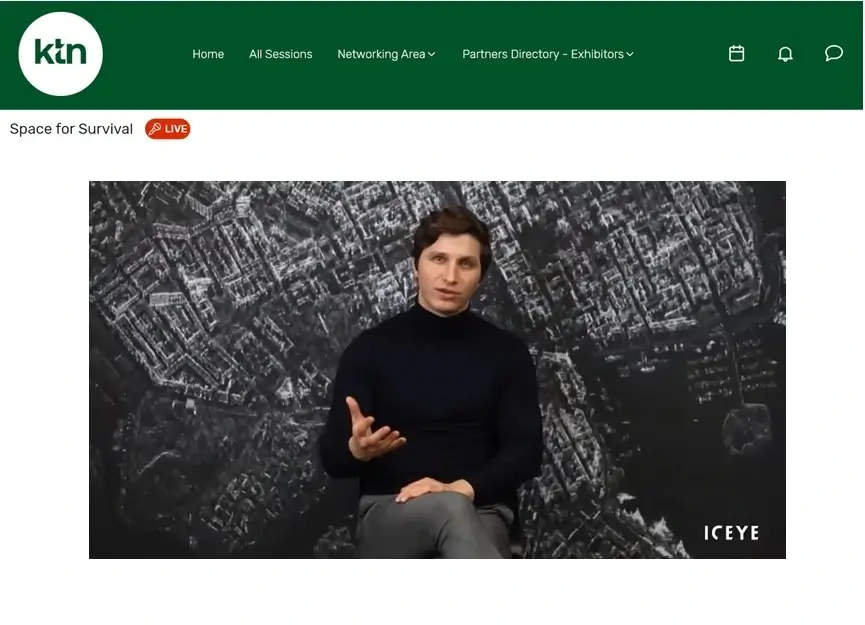865x625 pixels.
Task: Click the ICEYE watermark logo
Action: 731,533
